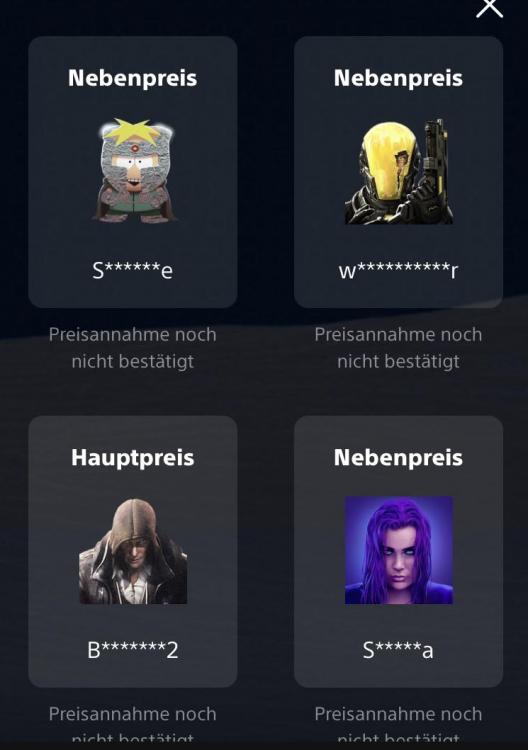Select the top-left Nebenpreis heading
Screen dimensions: 528x750
click(132, 77)
